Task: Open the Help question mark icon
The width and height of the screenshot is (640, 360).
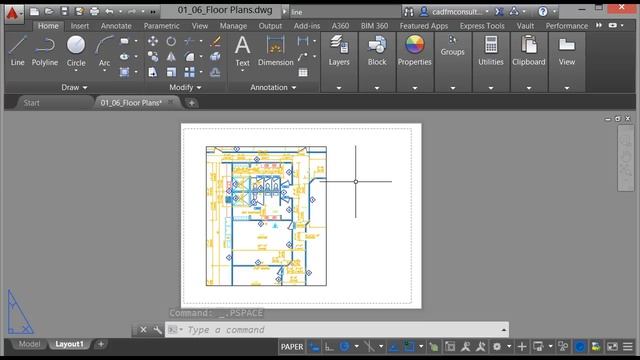Action: tap(543, 11)
